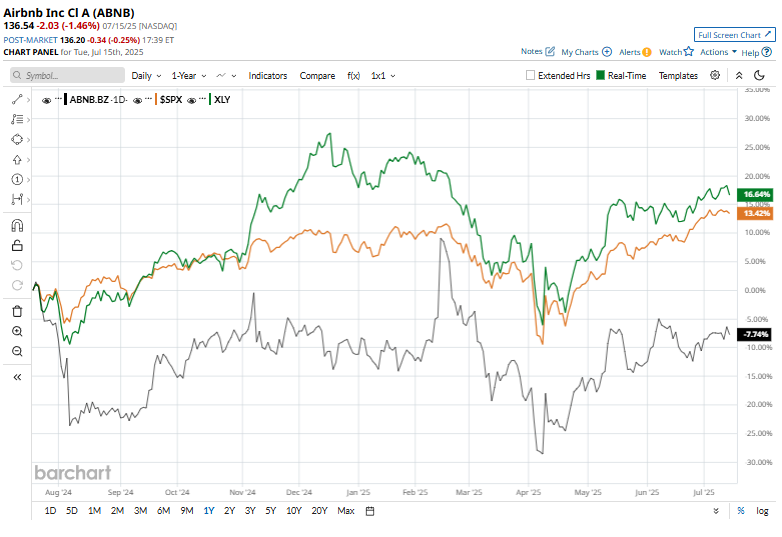Click the 13.42% SPX value label
This screenshot has width=782, height=537.
click(757, 213)
